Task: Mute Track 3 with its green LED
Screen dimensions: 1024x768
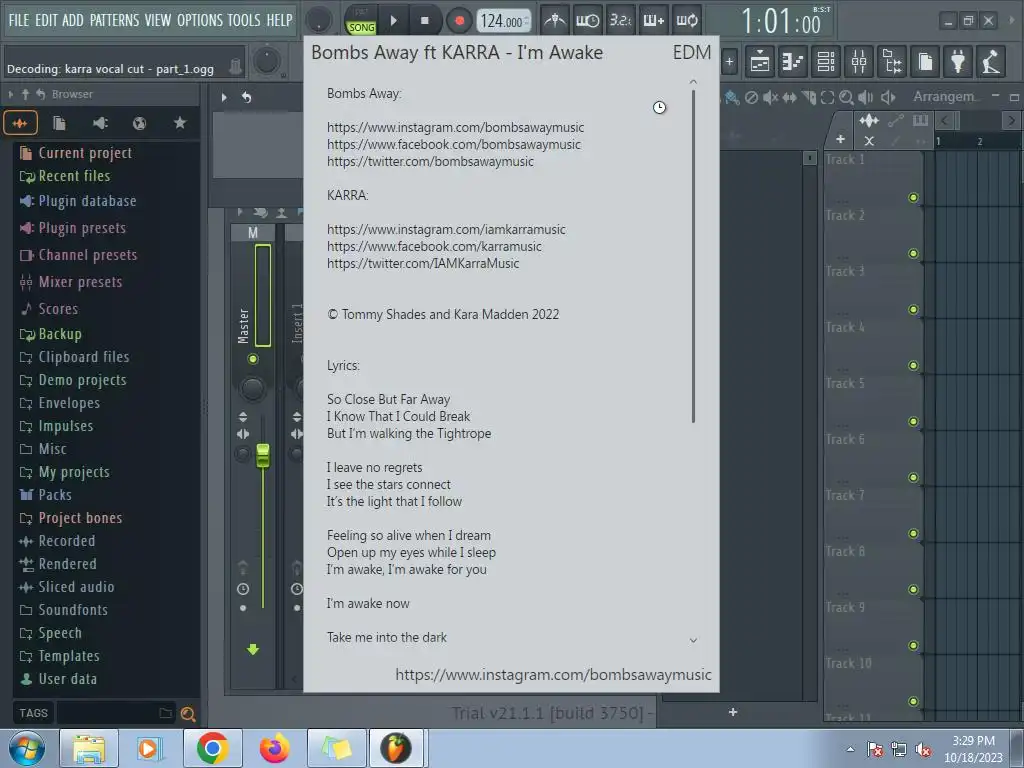Action: [913, 310]
